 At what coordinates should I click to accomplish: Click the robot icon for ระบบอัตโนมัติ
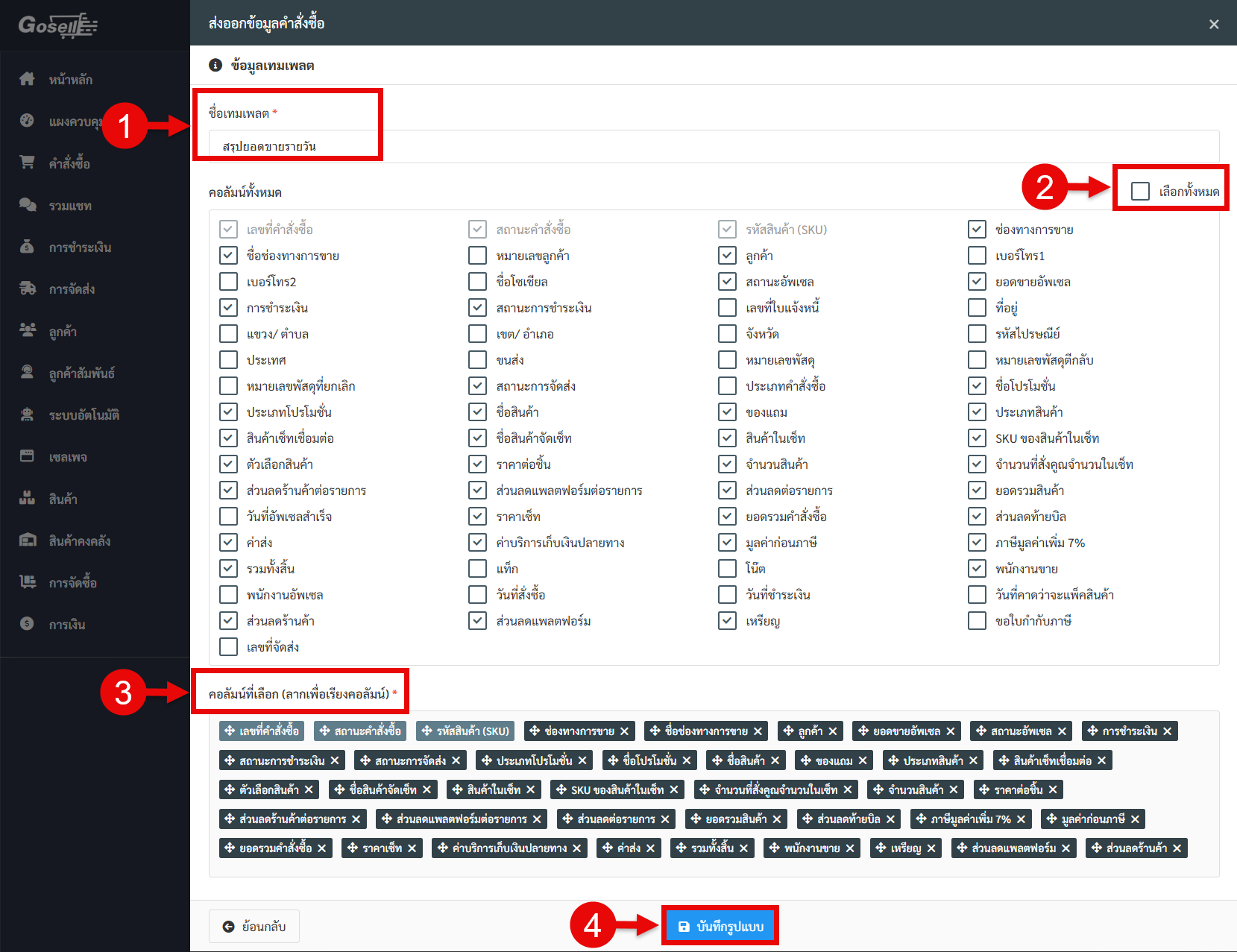pos(28,414)
